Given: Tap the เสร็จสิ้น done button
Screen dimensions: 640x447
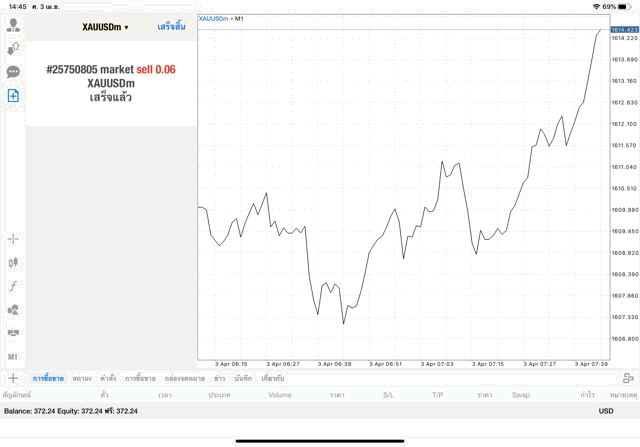Looking at the screenshot, I should point(171,27).
